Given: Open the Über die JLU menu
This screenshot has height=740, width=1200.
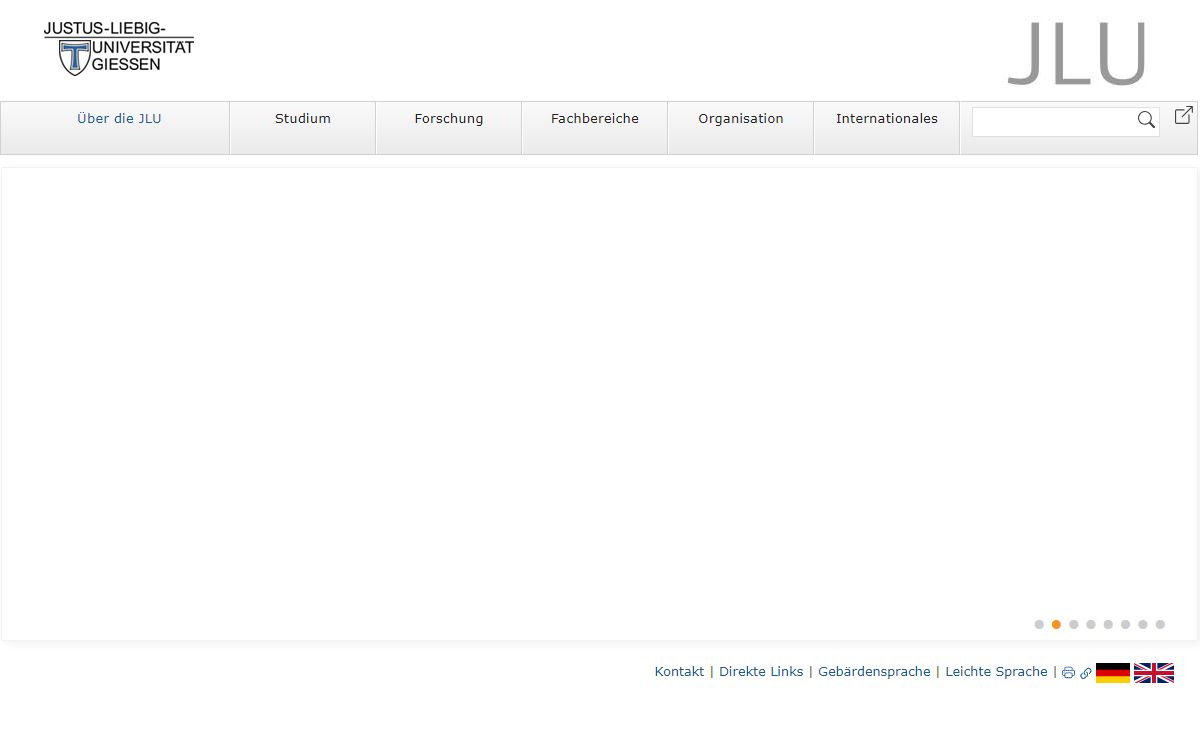Looking at the screenshot, I should (119, 119).
